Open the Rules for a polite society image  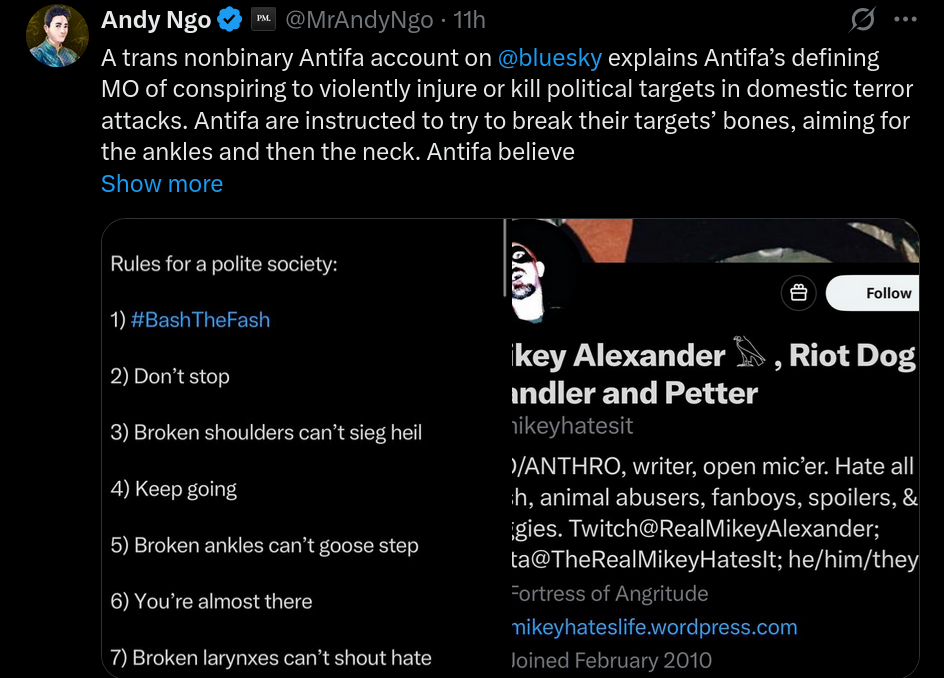point(300,450)
